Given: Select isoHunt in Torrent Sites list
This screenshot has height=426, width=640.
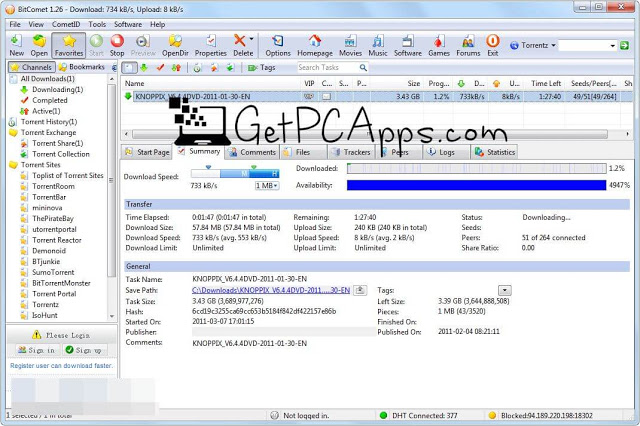Looking at the screenshot, I should click(45, 315).
